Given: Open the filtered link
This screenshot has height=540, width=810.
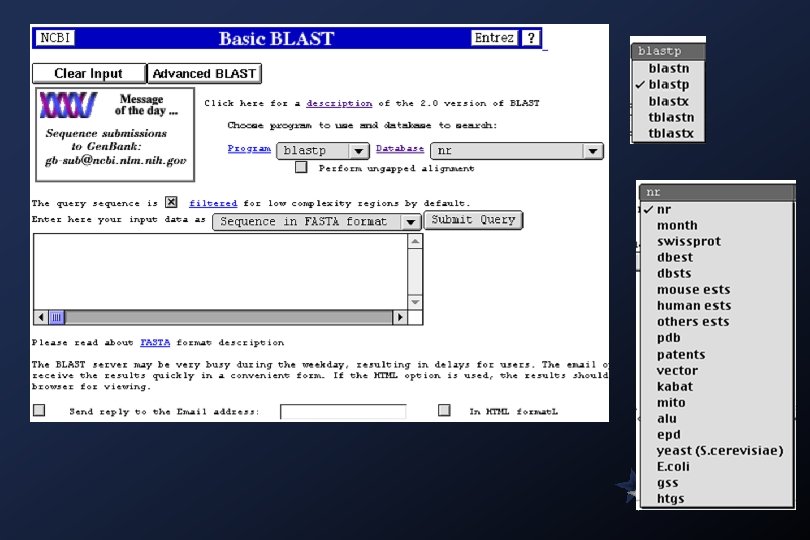Looking at the screenshot, I should [x=213, y=204].
